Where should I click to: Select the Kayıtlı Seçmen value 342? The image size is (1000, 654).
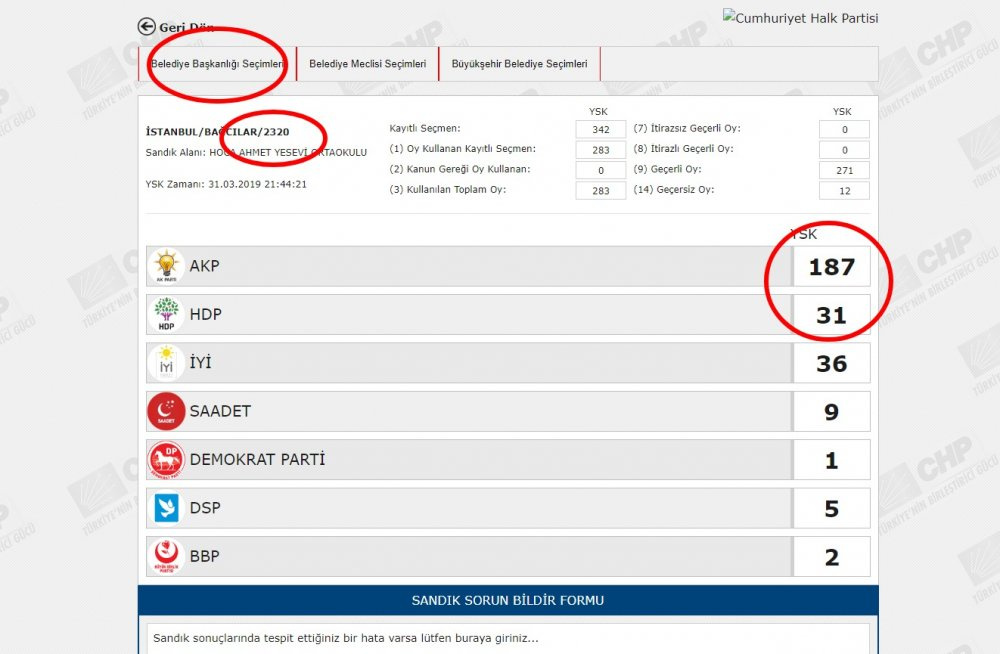pos(601,130)
